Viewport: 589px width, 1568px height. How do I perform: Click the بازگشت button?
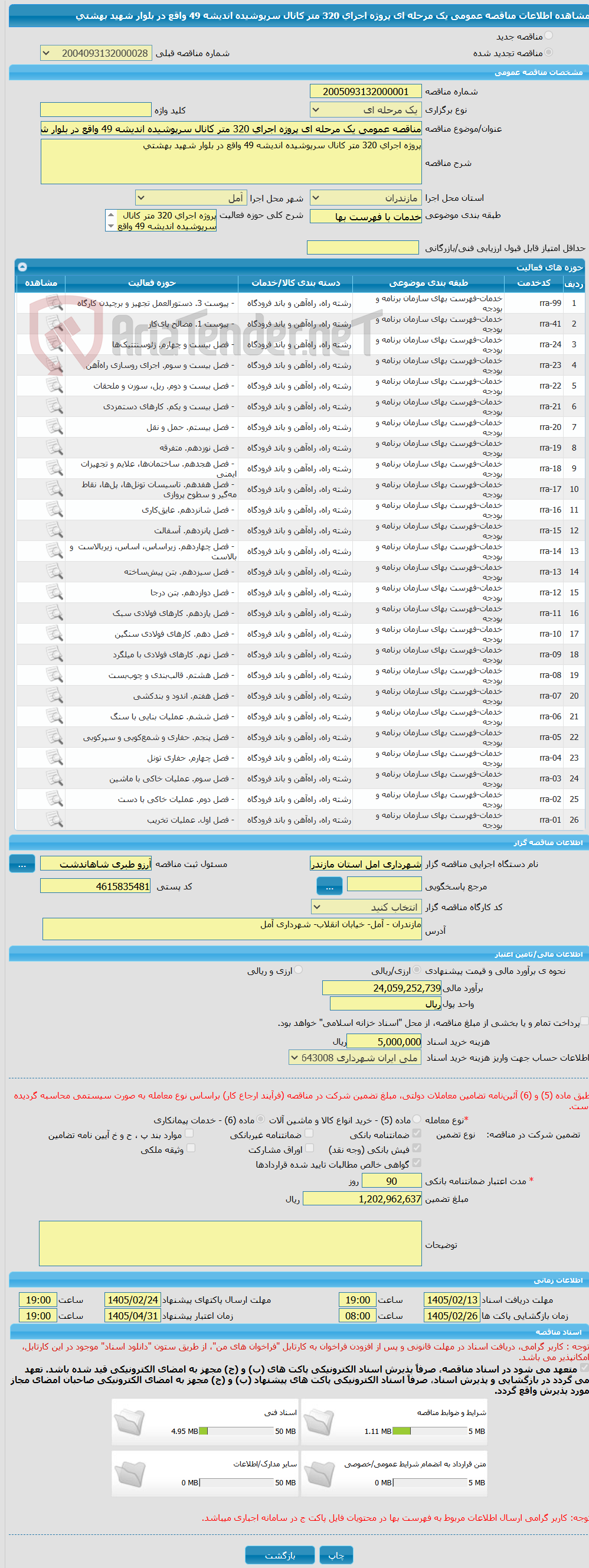[280, 1555]
